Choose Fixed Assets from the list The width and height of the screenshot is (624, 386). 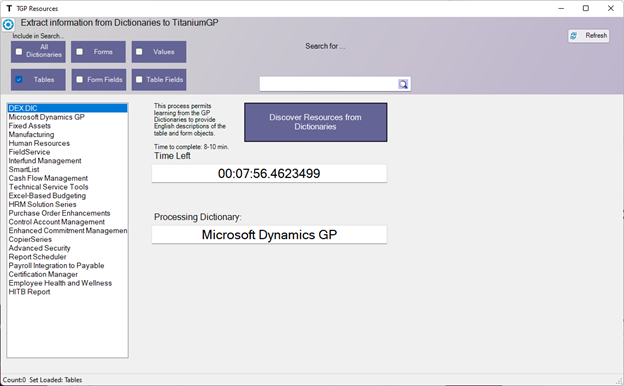click(x=67, y=126)
